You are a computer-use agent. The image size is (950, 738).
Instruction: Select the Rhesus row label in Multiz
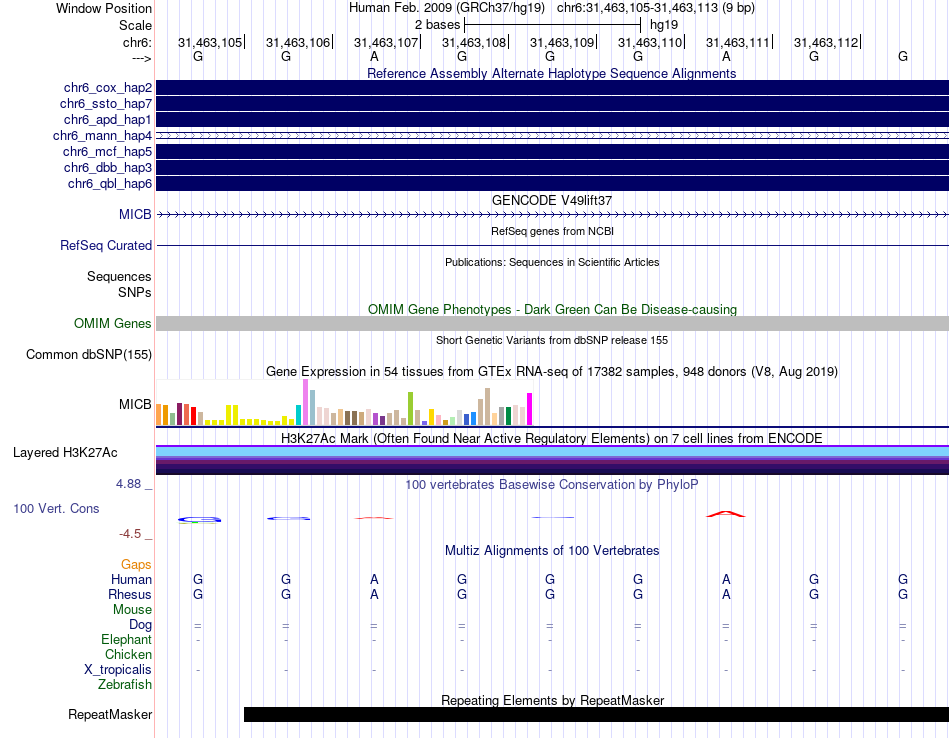[x=130, y=595]
